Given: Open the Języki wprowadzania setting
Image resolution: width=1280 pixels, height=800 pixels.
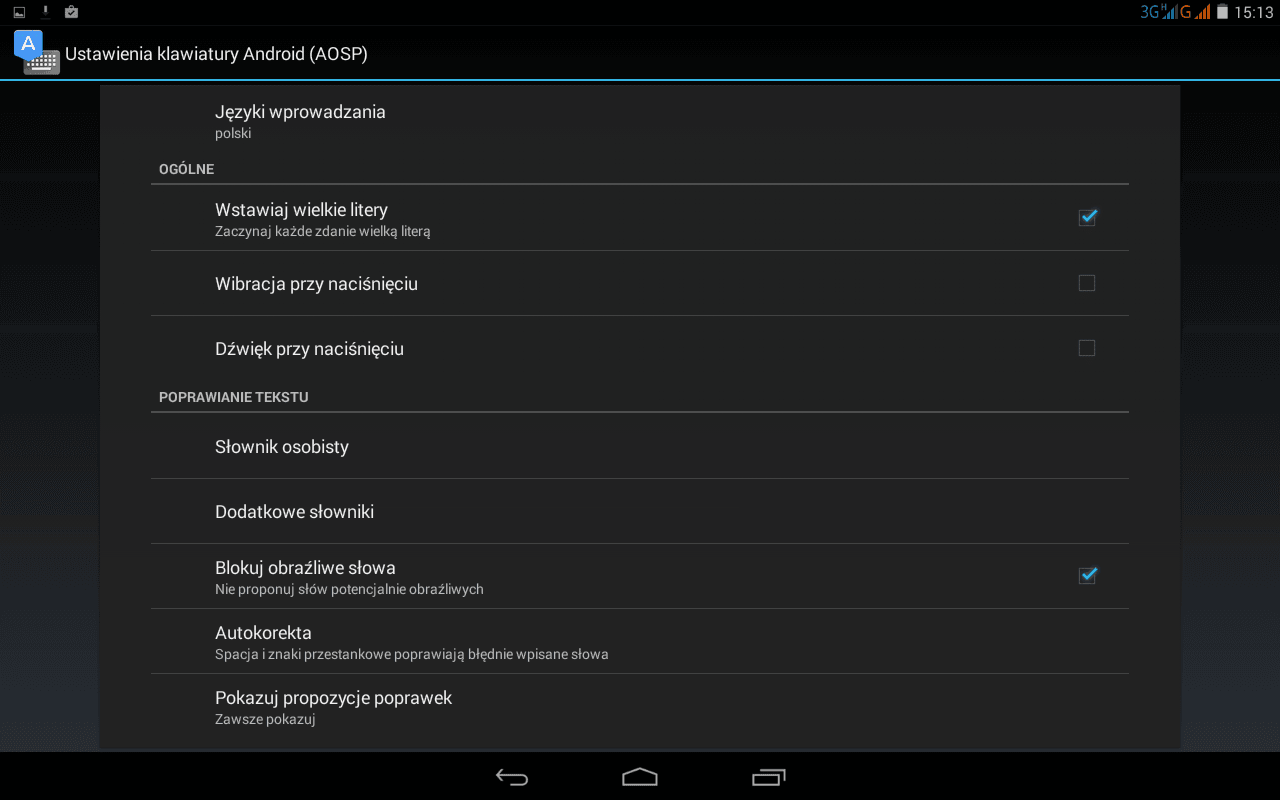Looking at the screenshot, I should tap(640, 120).
